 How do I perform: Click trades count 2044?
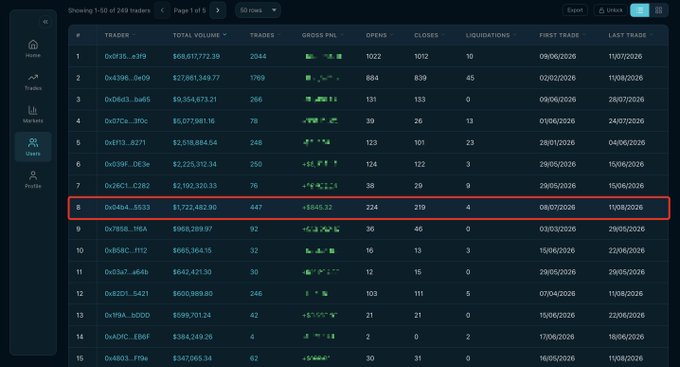pos(258,56)
